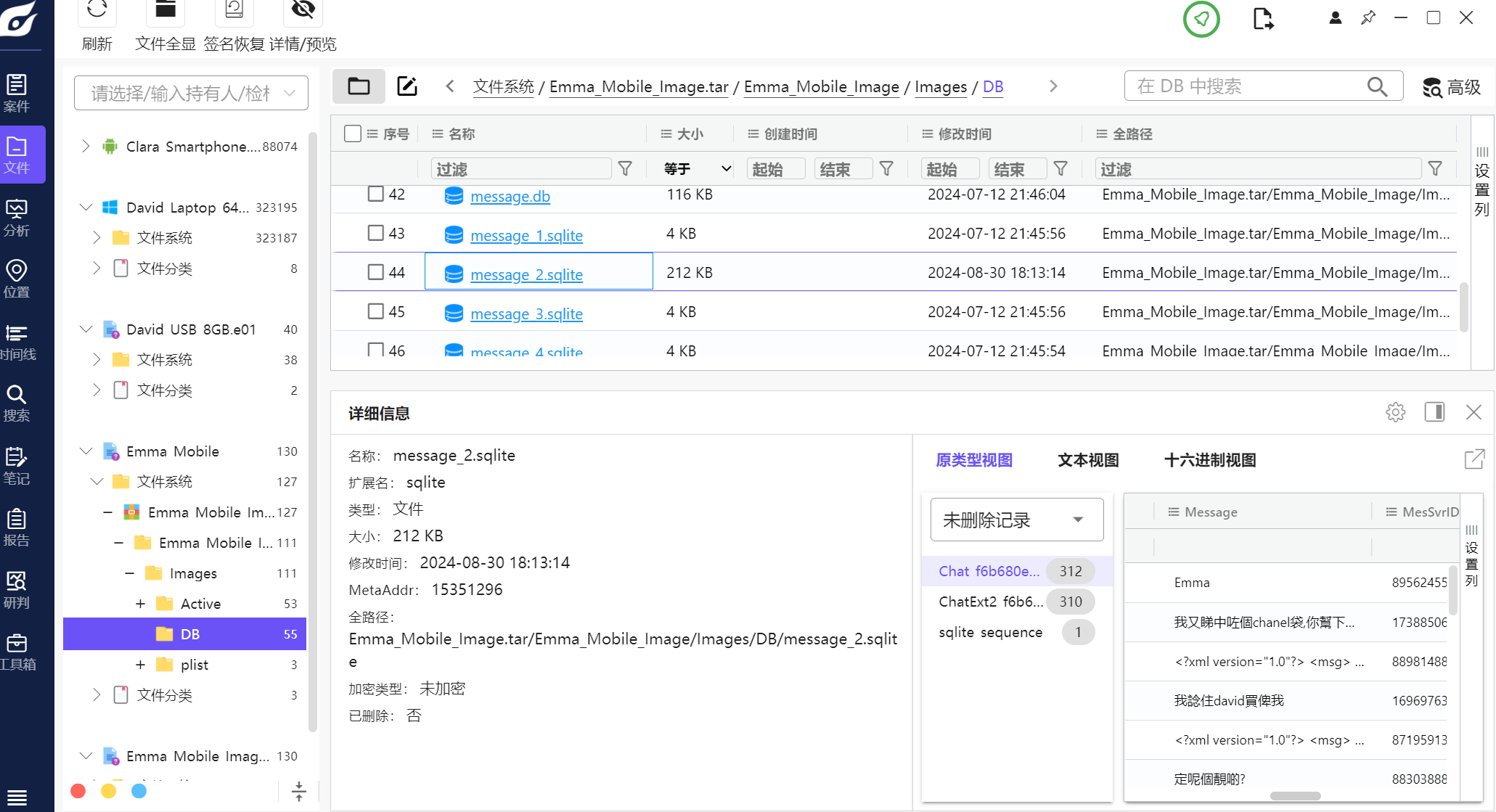Check the checkbox for message_2.sqlite
Viewport: 1496px width, 812px height.
pyautogui.click(x=375, y=271)
